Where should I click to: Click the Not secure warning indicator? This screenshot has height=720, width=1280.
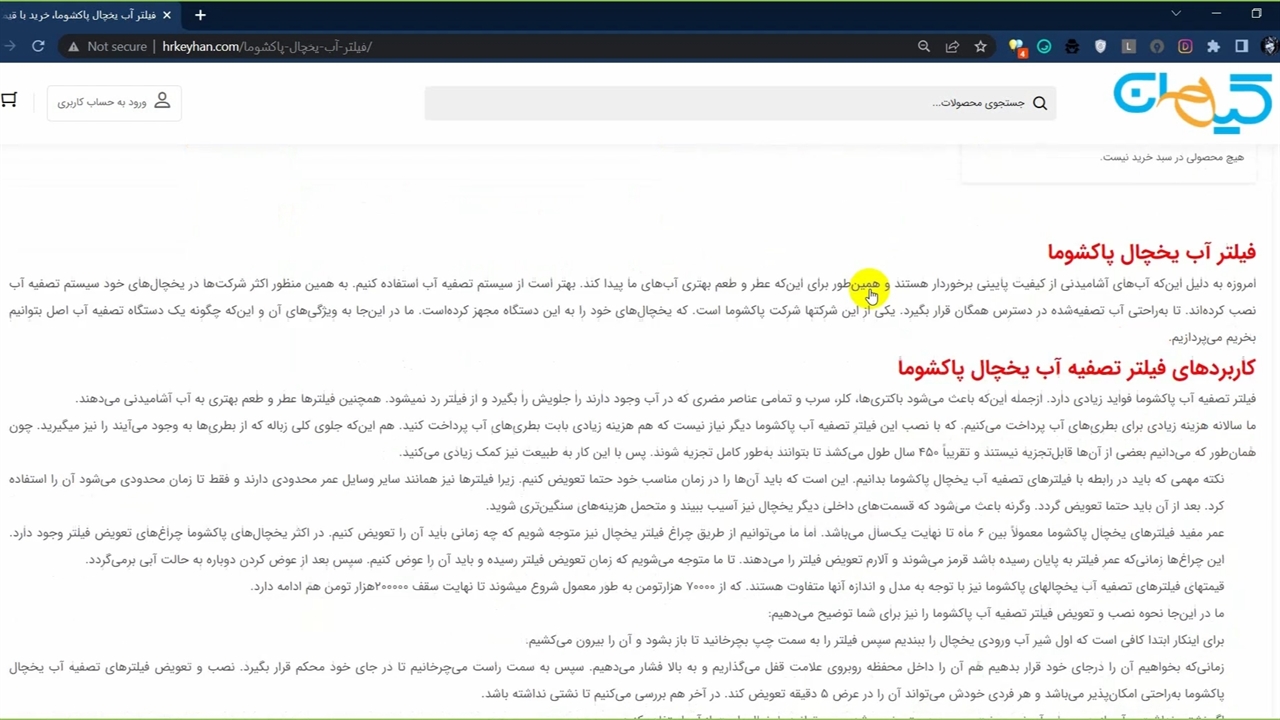pyautogui.click(x=108, y=46)
